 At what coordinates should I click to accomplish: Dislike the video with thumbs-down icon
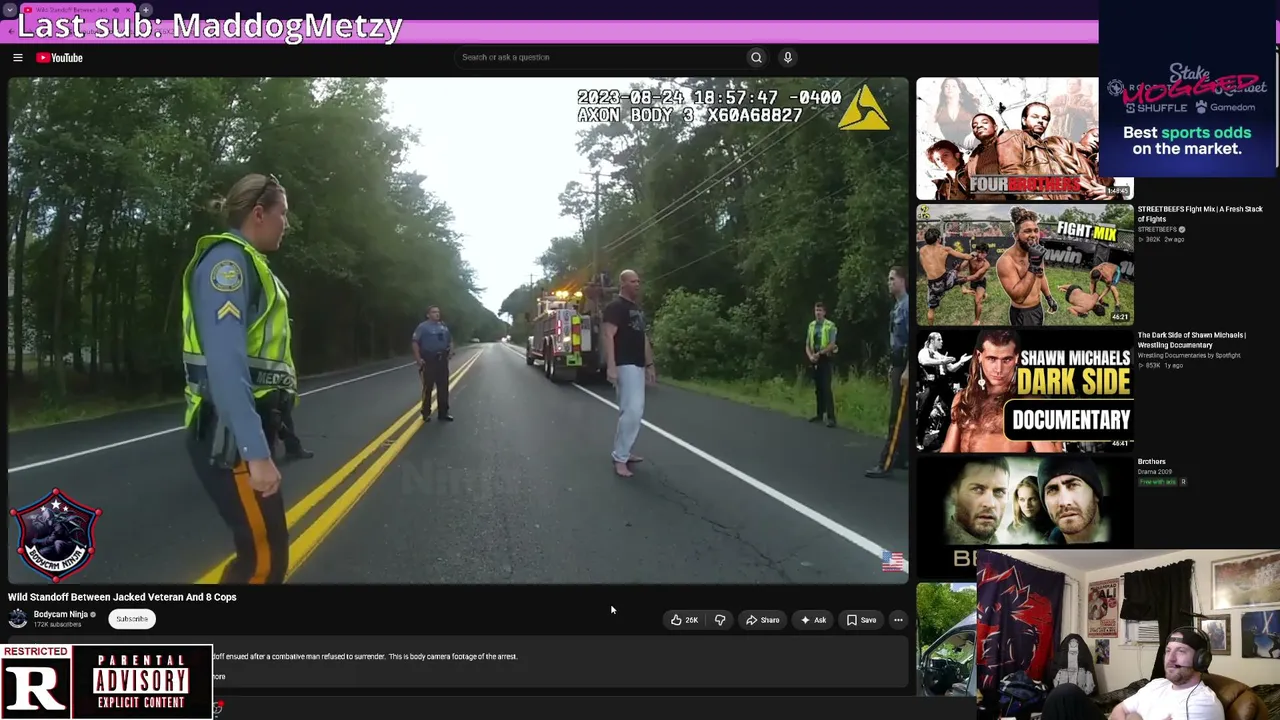pos(720,620)
